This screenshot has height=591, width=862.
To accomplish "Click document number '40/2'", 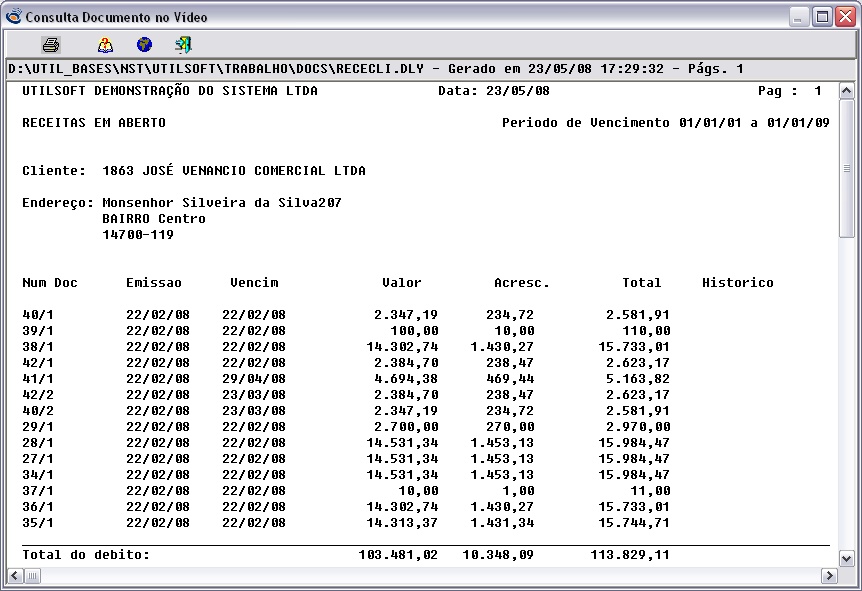I will (38, 410).
